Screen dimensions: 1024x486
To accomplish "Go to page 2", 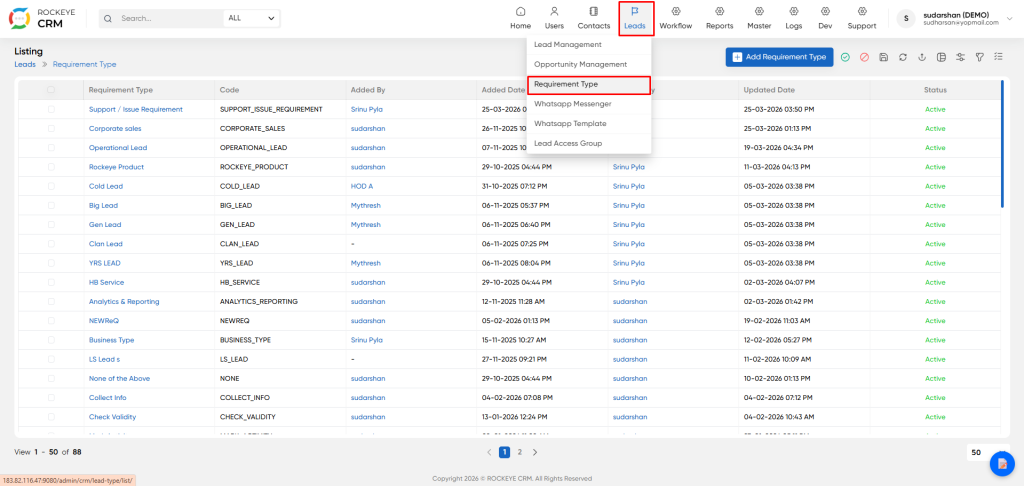I will click(520, 452).
